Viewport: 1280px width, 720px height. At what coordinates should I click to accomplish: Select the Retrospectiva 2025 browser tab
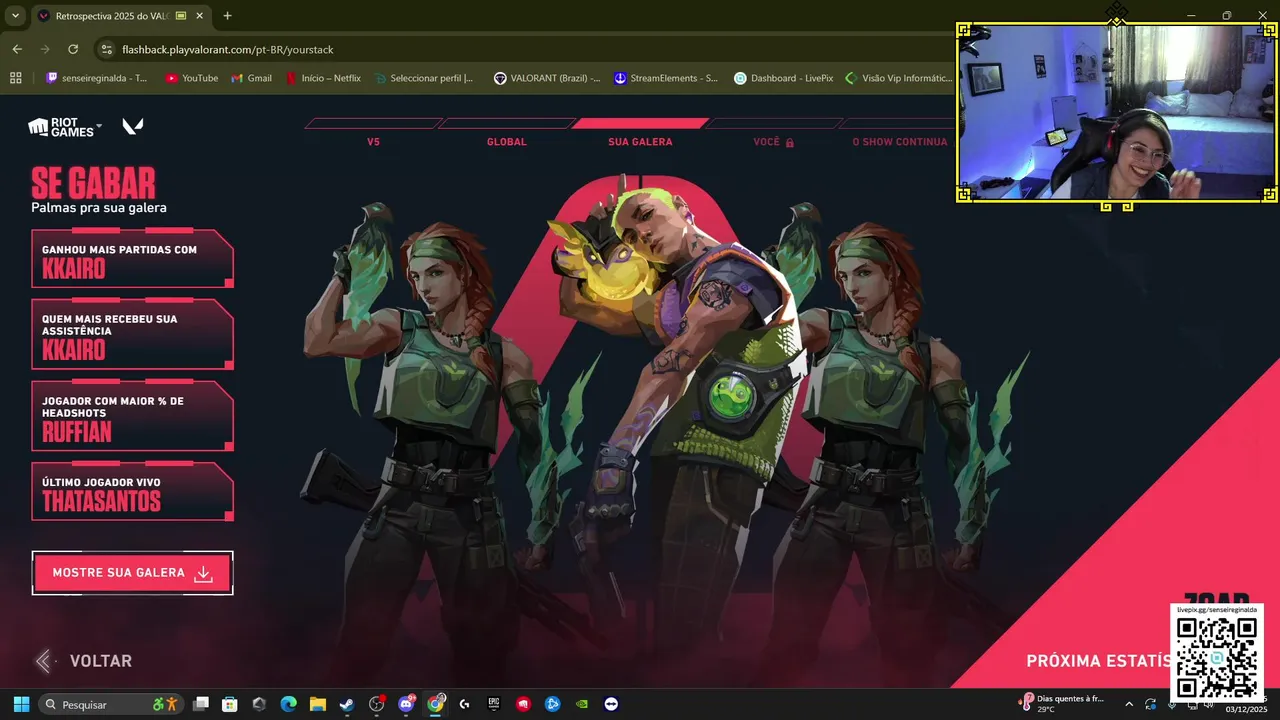pyautogui.click(x=121, y=16)
